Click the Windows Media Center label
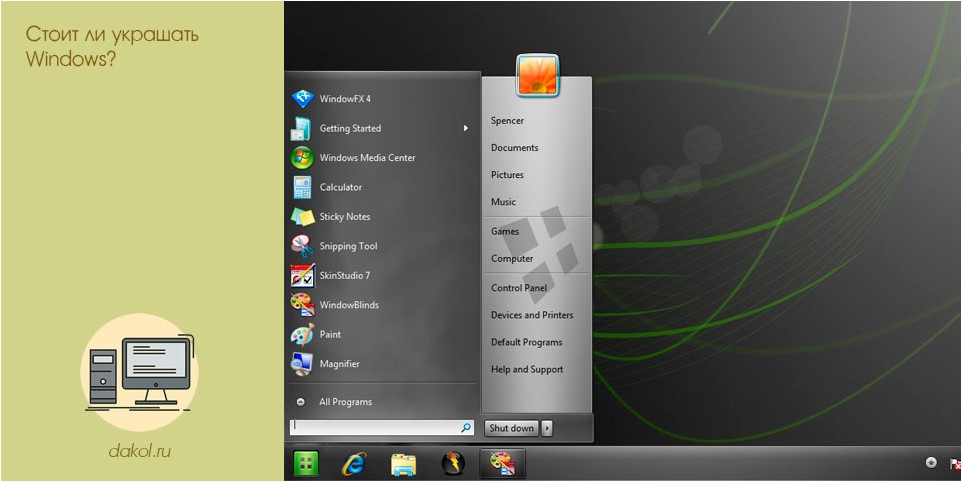 click(x=367, y=158)
